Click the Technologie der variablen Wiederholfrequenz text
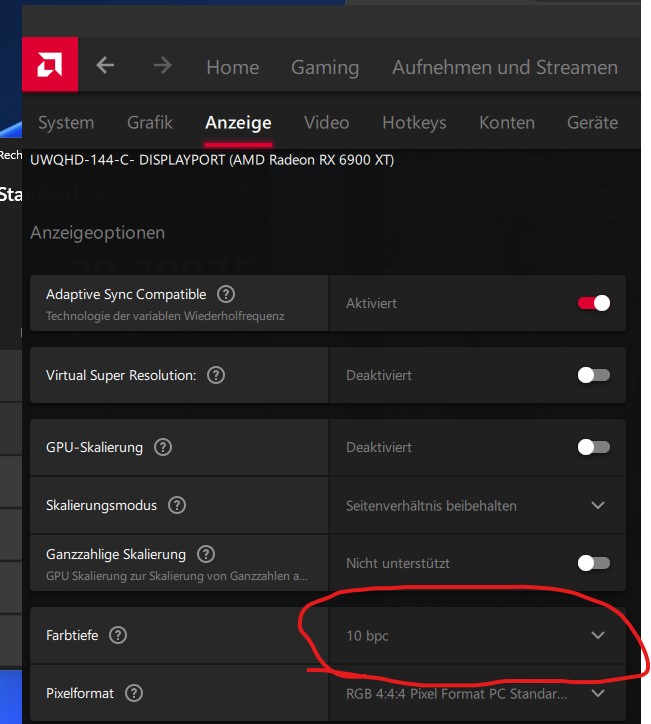 tap(165, 316)
